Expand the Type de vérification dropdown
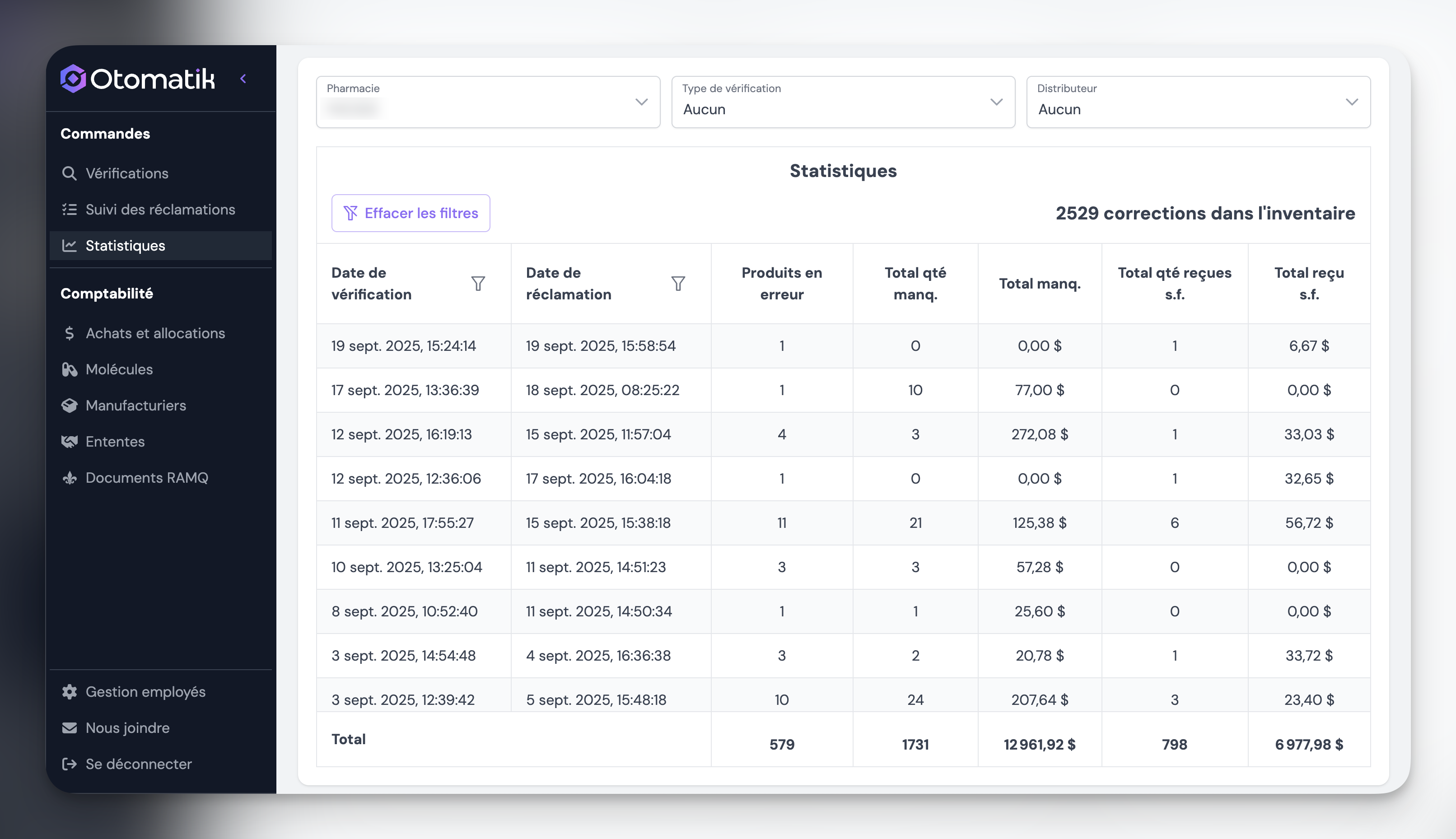This screenshot has height=839, width=1456. coord(842,102)
